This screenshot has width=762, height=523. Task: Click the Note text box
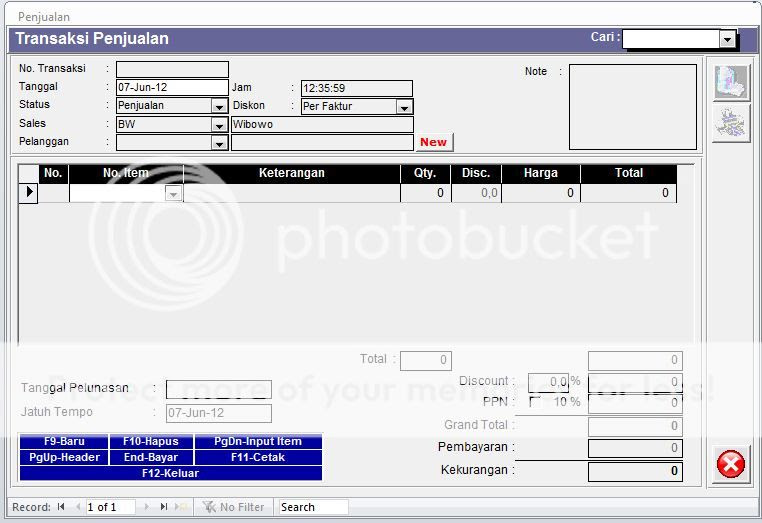(x=633, y=107)
